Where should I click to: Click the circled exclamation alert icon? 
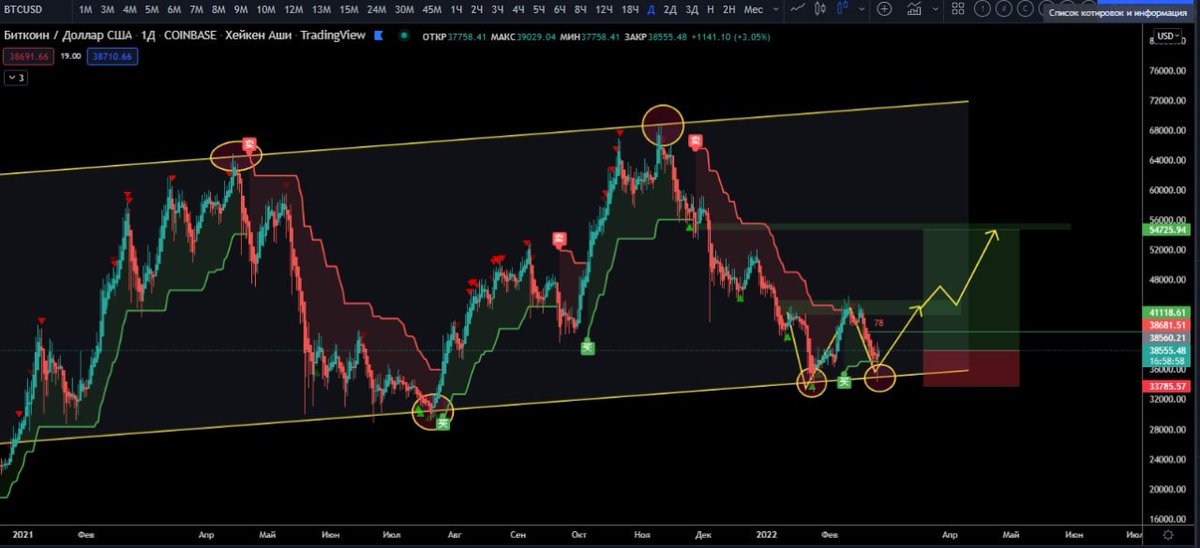point(983,8)
